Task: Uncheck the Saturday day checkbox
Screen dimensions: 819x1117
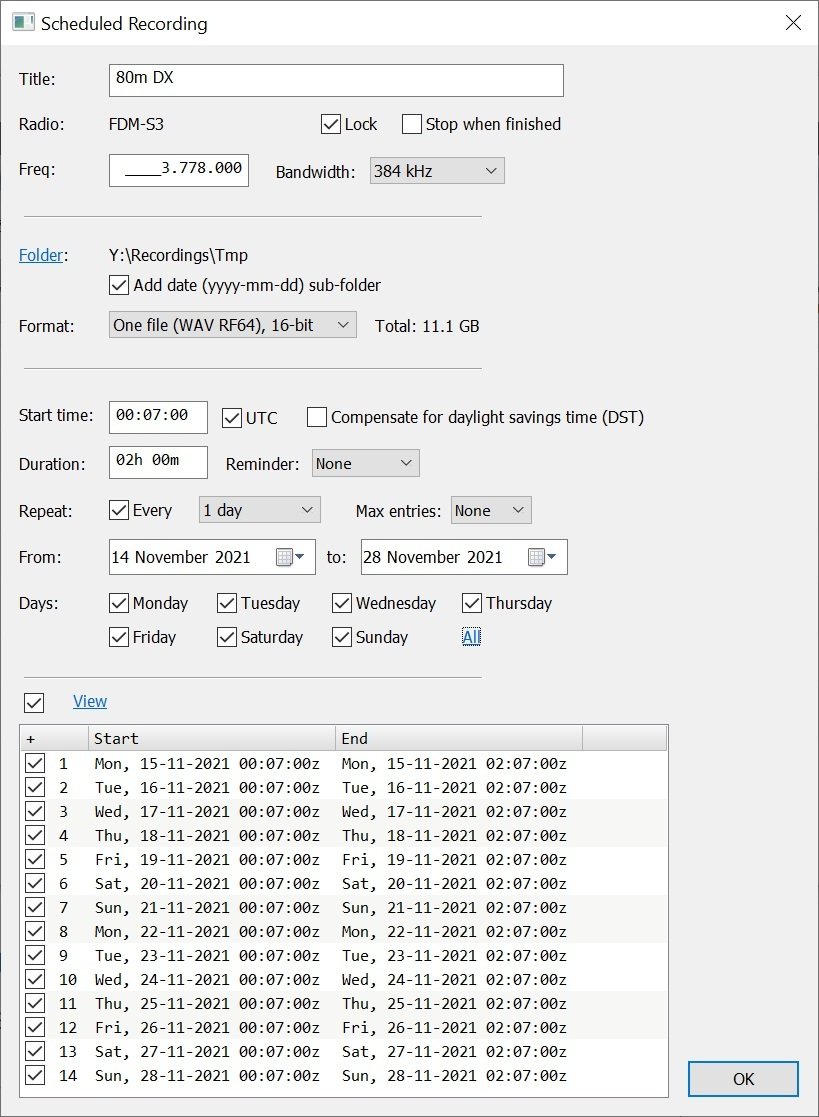Action: coord(227,637)
